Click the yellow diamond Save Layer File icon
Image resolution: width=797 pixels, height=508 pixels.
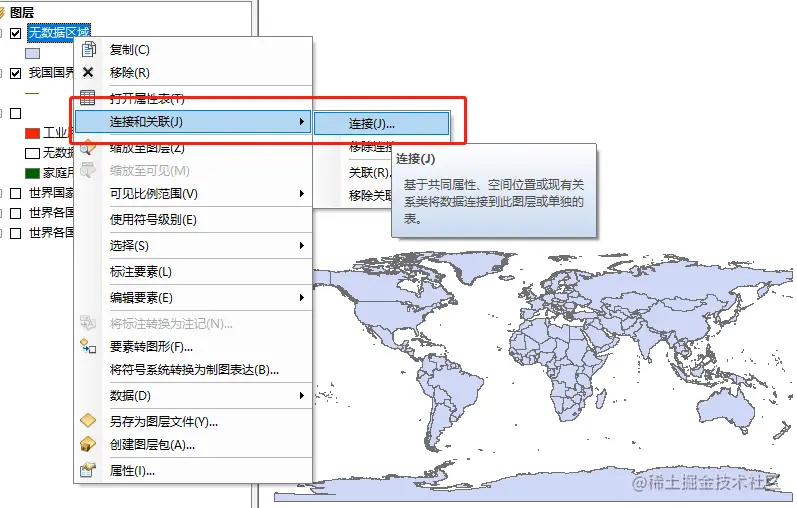coord(88,421)
